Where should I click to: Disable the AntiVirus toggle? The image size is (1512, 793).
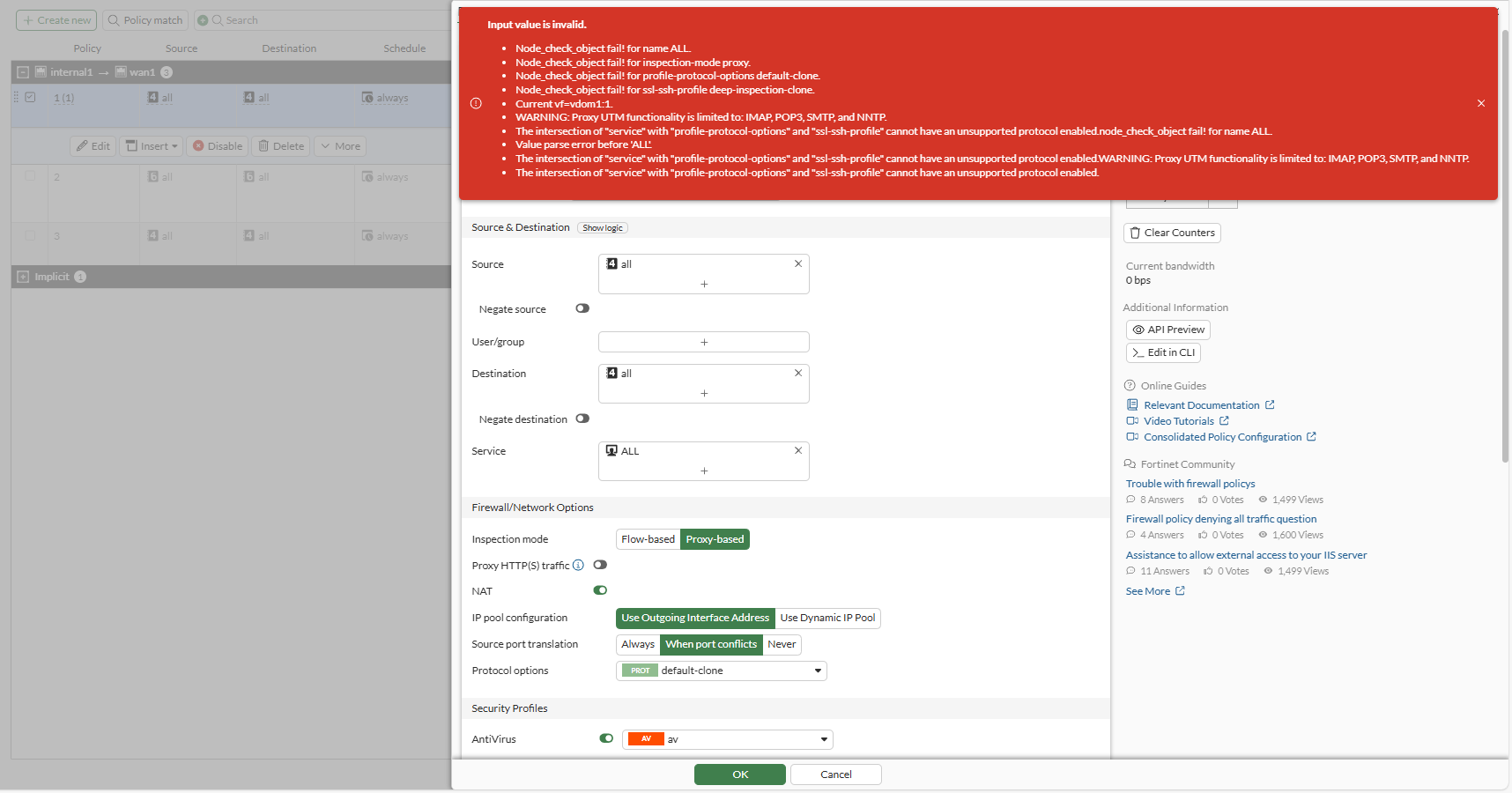(606, 738)
